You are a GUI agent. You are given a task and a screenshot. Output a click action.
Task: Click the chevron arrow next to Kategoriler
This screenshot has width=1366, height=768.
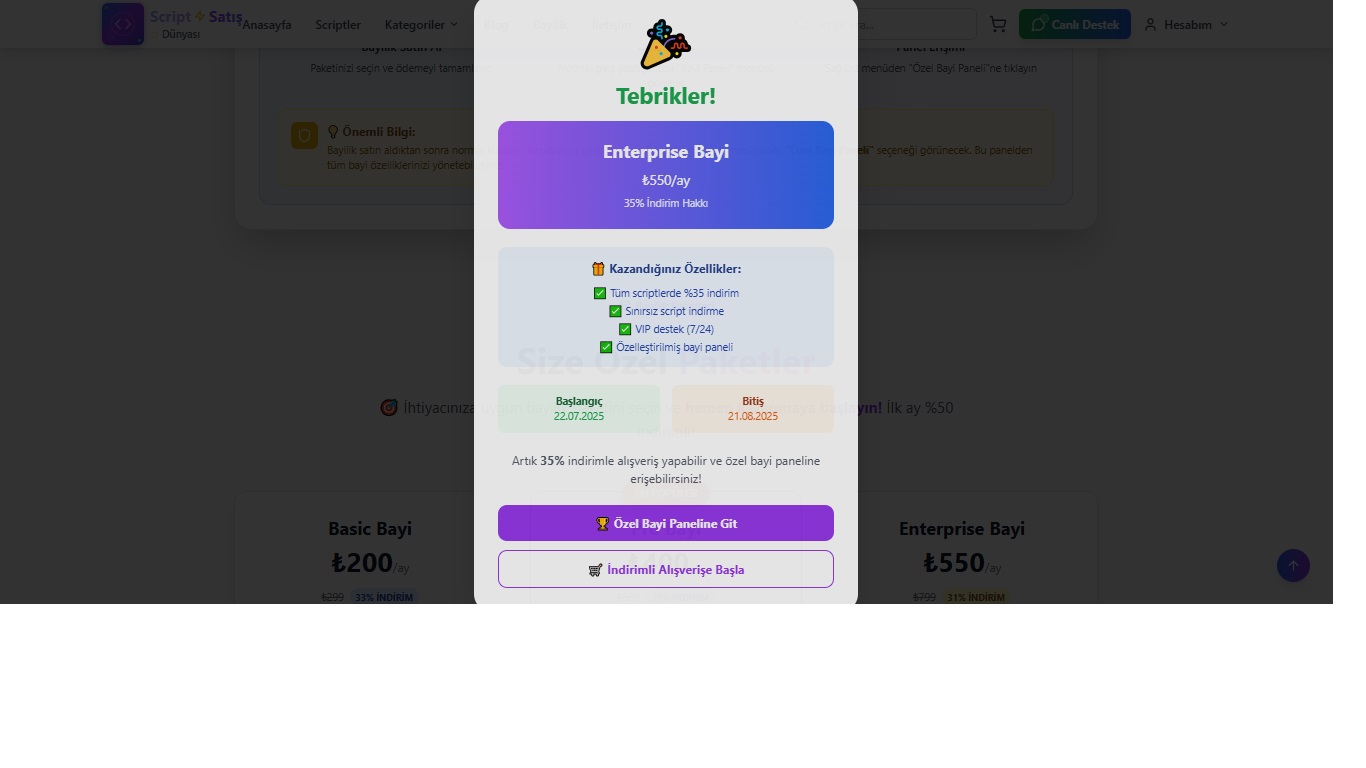point(454,24)
